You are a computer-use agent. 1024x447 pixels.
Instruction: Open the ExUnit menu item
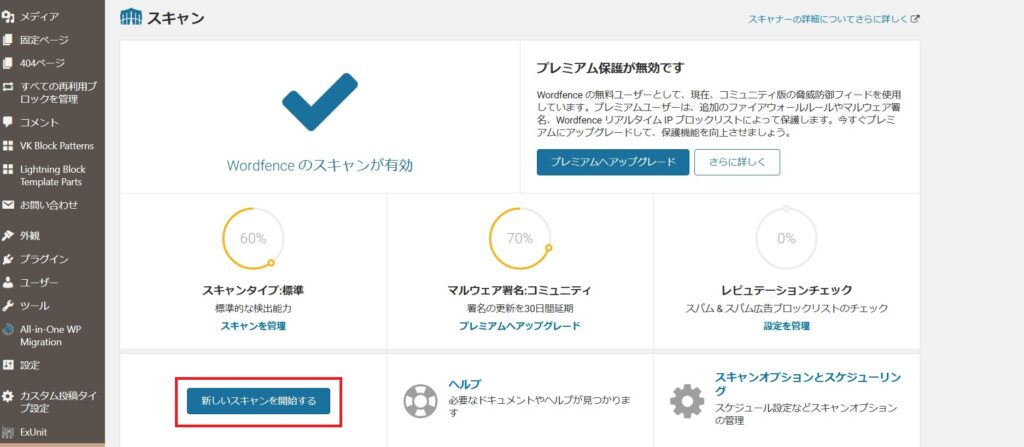point(33,432)
